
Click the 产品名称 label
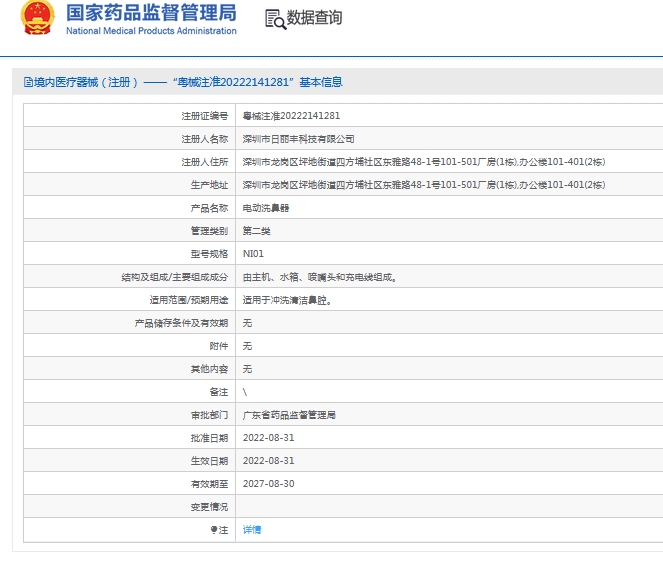[x=209, y=208]
